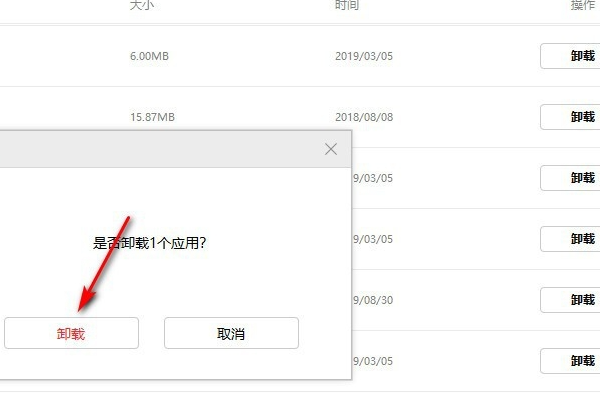Viewport: 600px width, 400px height.
Task: Click the date in the bottom row
Action: point(373,361)
